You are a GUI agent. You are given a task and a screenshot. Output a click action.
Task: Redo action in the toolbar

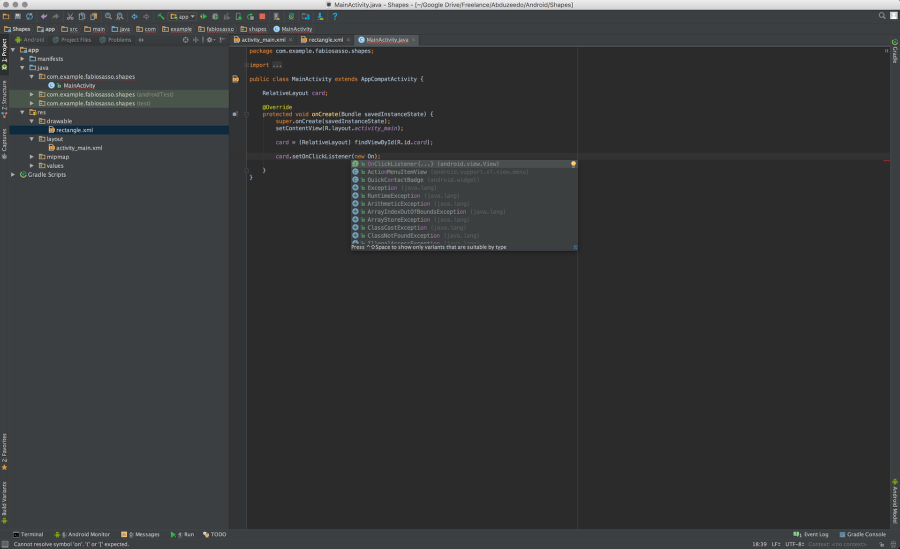[x=56, y=17]
